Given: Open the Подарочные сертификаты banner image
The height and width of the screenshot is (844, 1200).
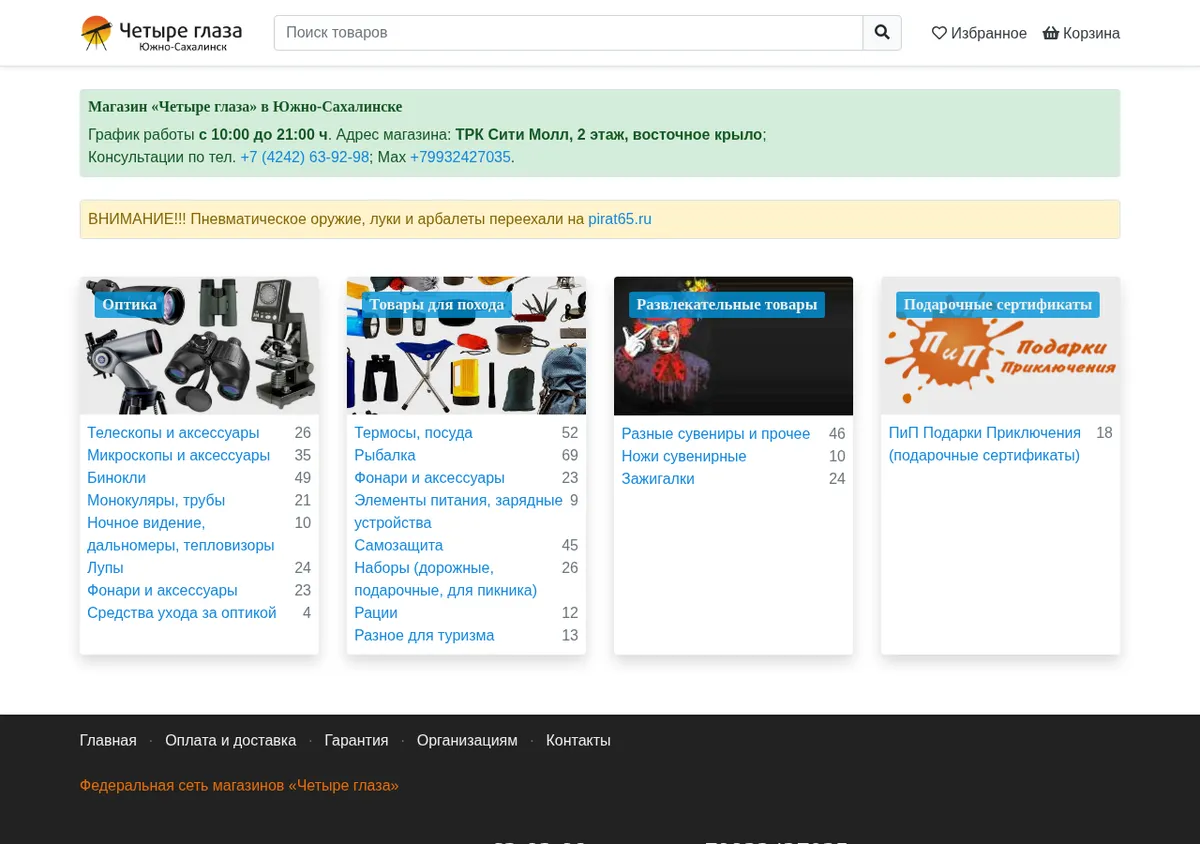Looking at the screenshot, I should 1000,346.
